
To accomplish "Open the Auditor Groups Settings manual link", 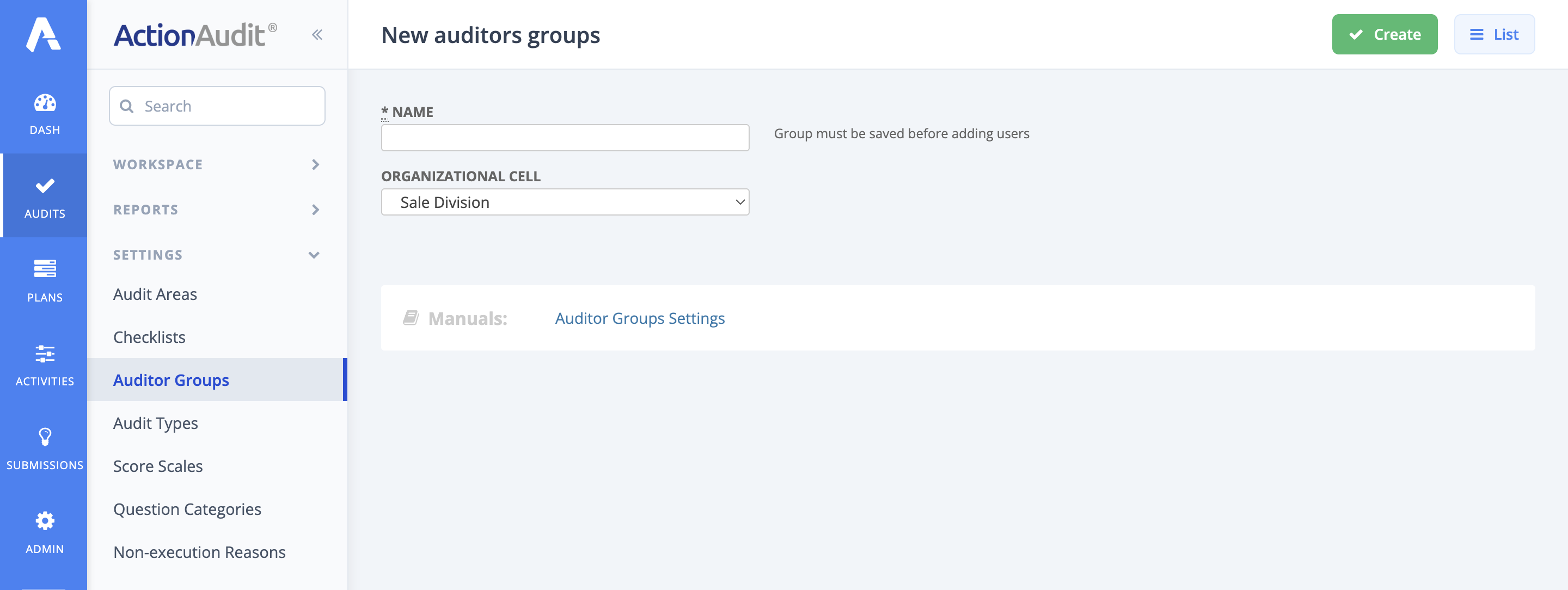I will pyautogui.click(x=639, y=318).
